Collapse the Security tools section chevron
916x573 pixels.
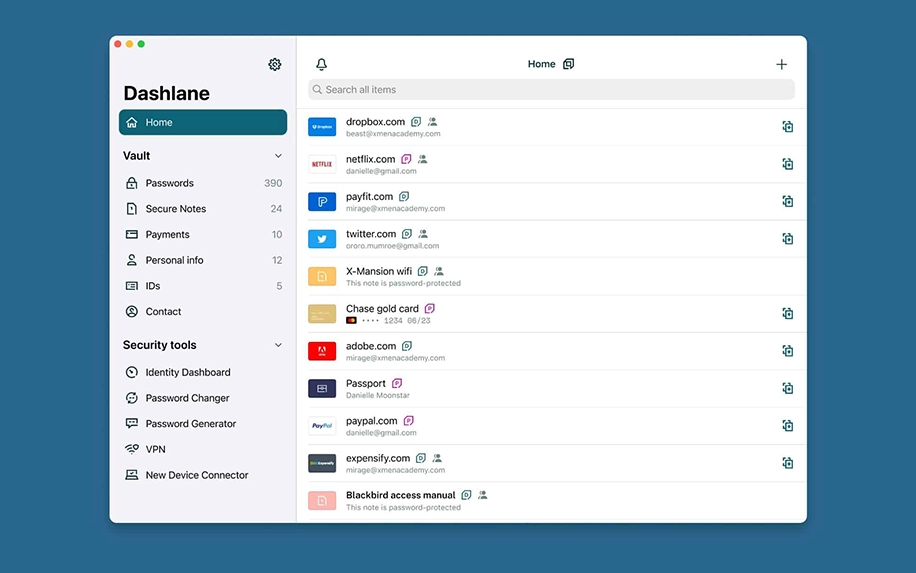coord(278,345)
